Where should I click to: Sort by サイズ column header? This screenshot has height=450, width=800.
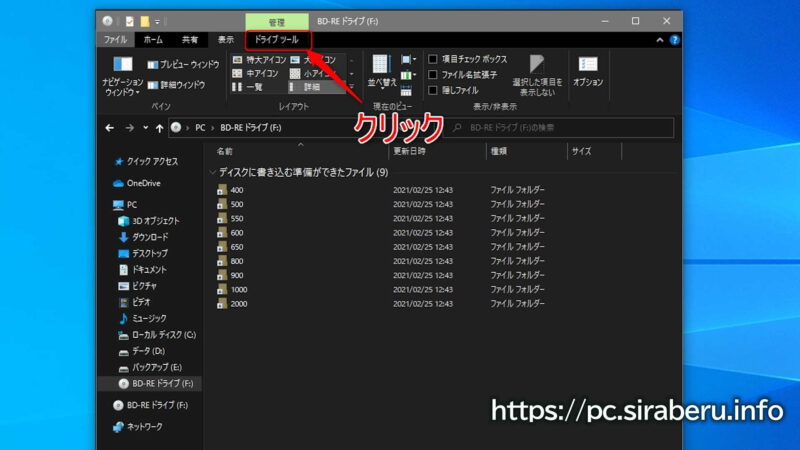[581, 152]
